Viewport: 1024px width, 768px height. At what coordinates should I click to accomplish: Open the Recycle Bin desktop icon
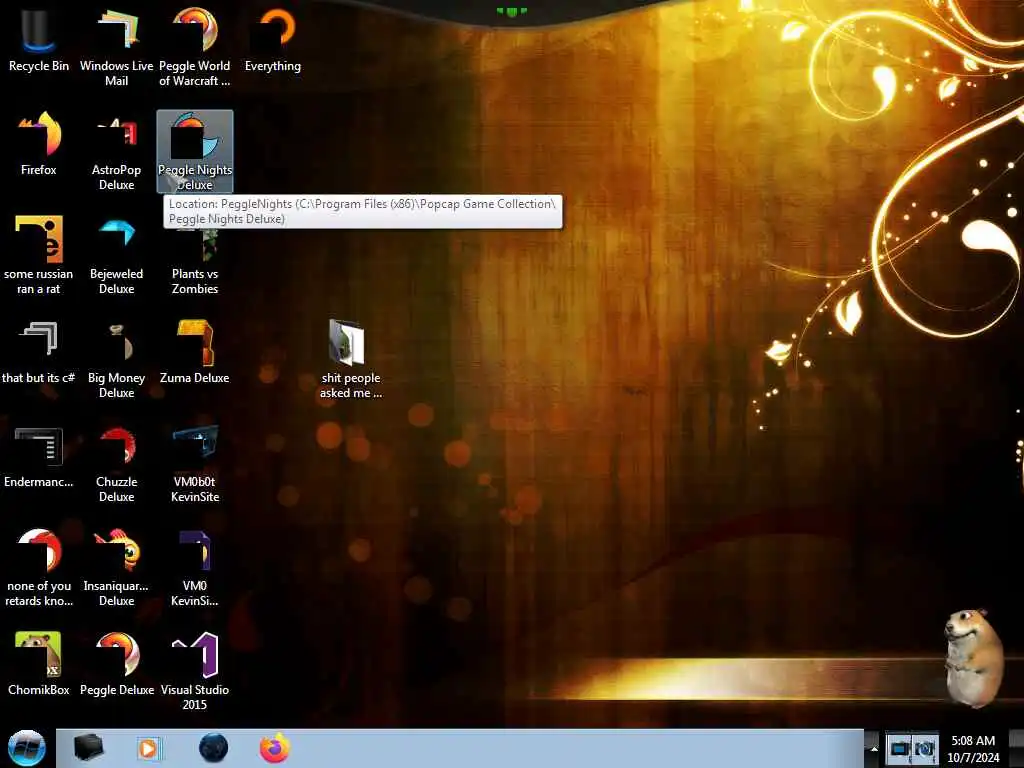coord(39,40)
